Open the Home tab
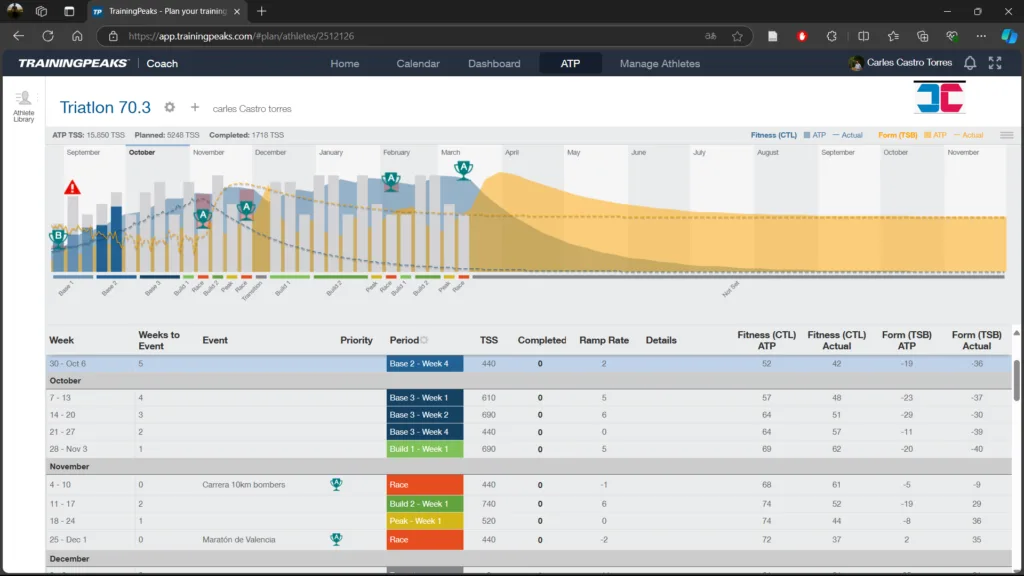The image size is (1024, 576). (345, 63)
